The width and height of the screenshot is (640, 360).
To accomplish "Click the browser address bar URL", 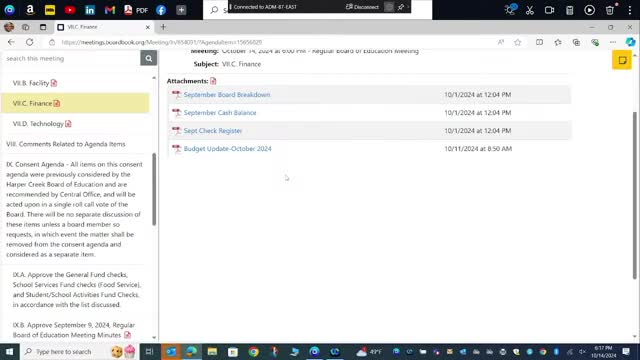I will [162, 42].
